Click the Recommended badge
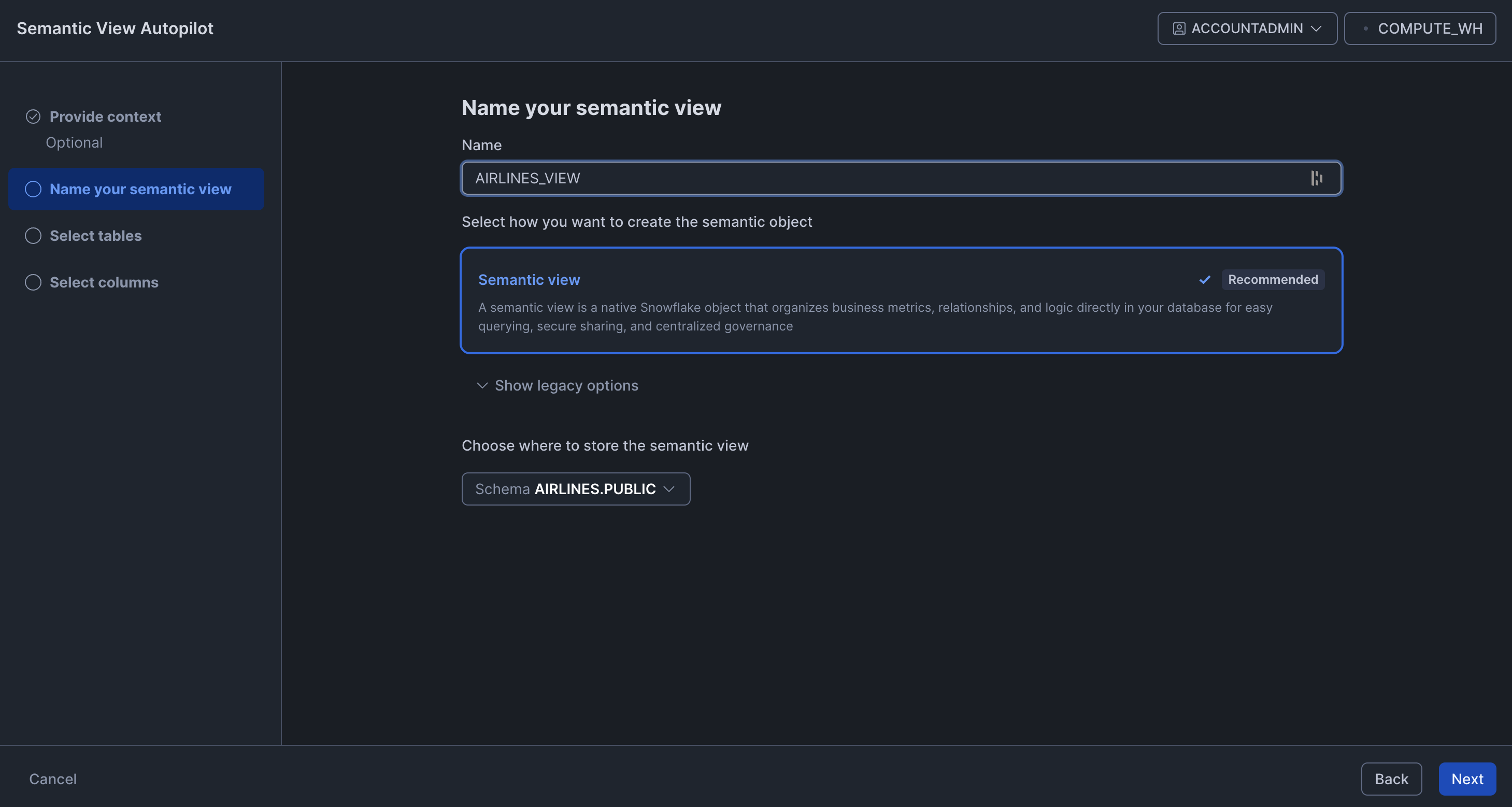Image resolution: width=1512 pixels, height=807 pixels. (x=1273, y=279)
